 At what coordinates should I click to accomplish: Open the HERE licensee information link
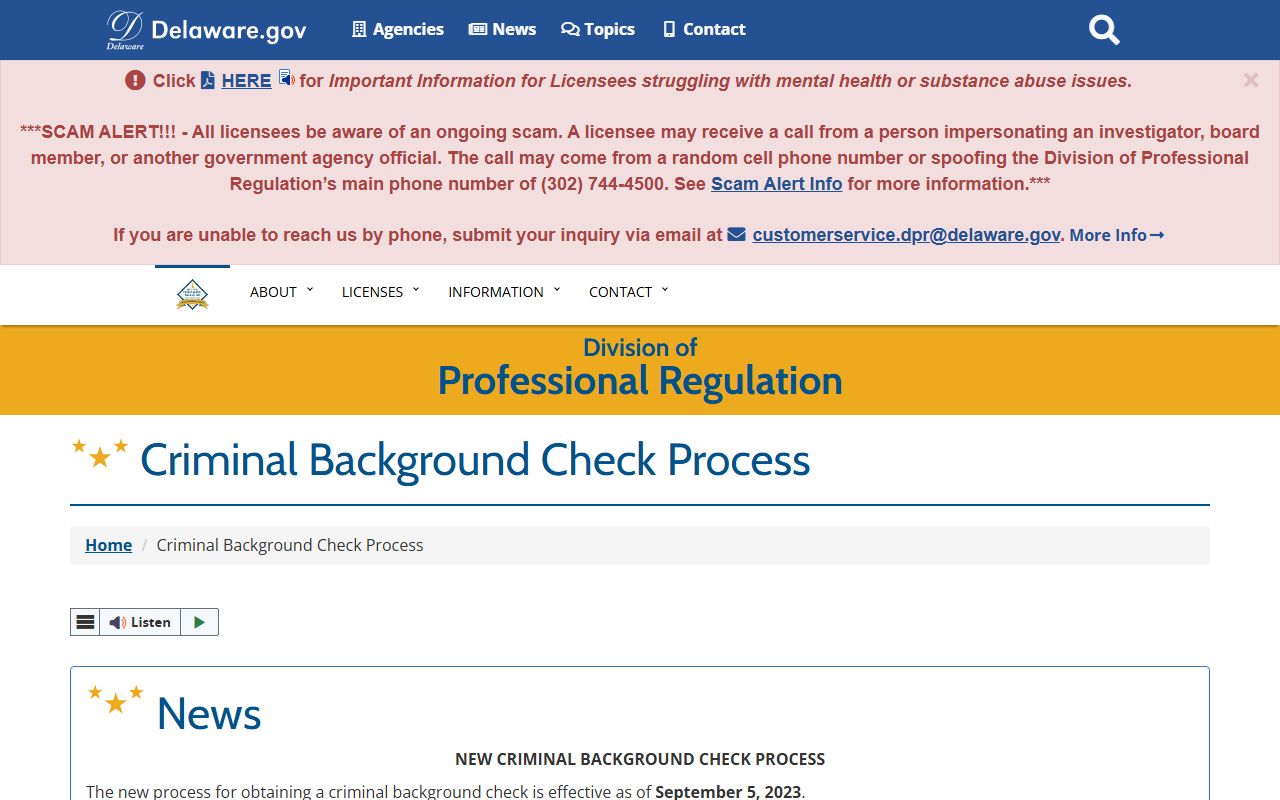point(246,81)
